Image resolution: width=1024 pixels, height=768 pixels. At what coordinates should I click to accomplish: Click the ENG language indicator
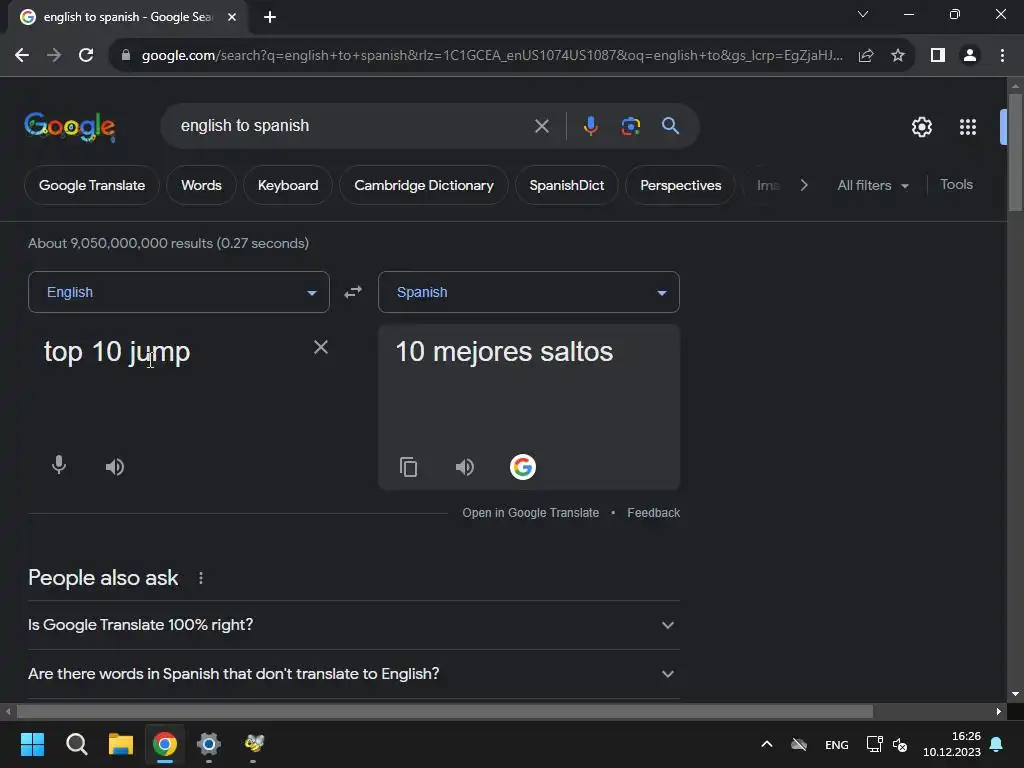click(x=837, y=744)
